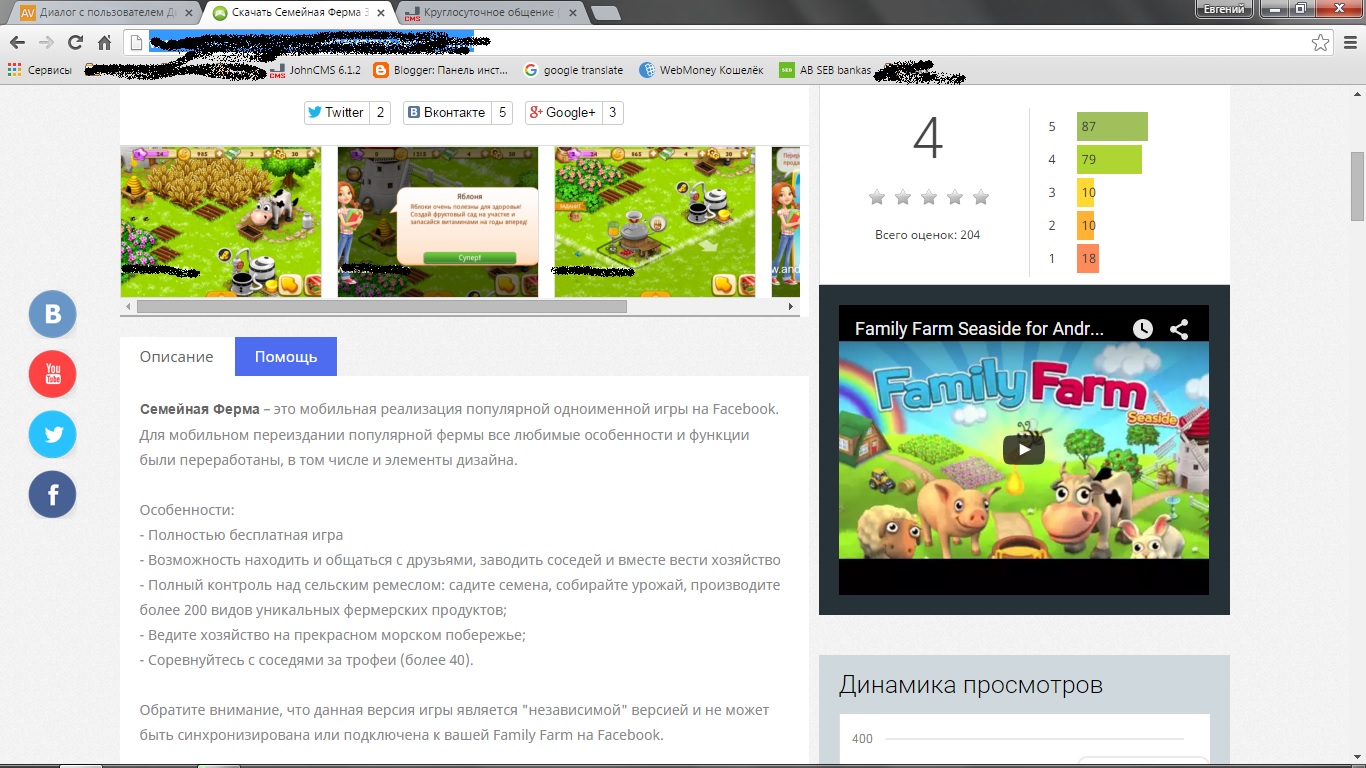Viewport: 1366px width, 768px height.
Task: Open the floating Twitter social icon
Action: 53,434
